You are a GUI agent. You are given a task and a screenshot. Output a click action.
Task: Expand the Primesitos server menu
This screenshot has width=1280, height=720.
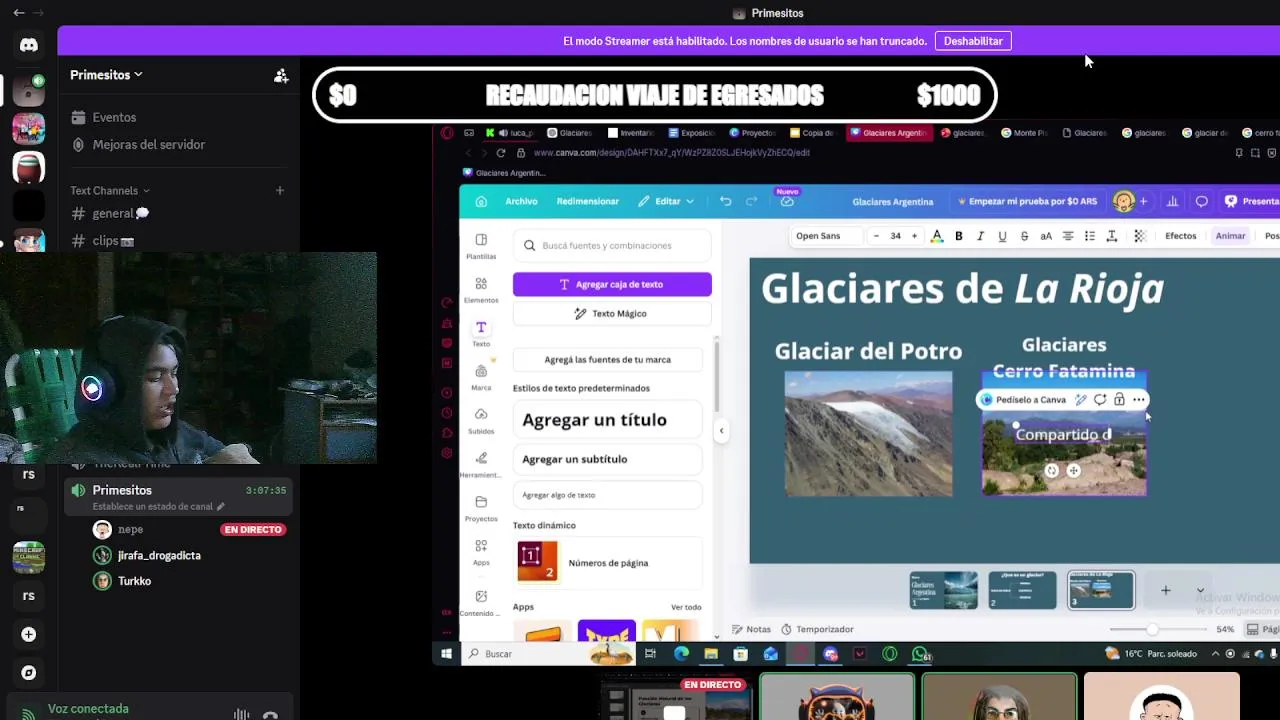(106, 75)
